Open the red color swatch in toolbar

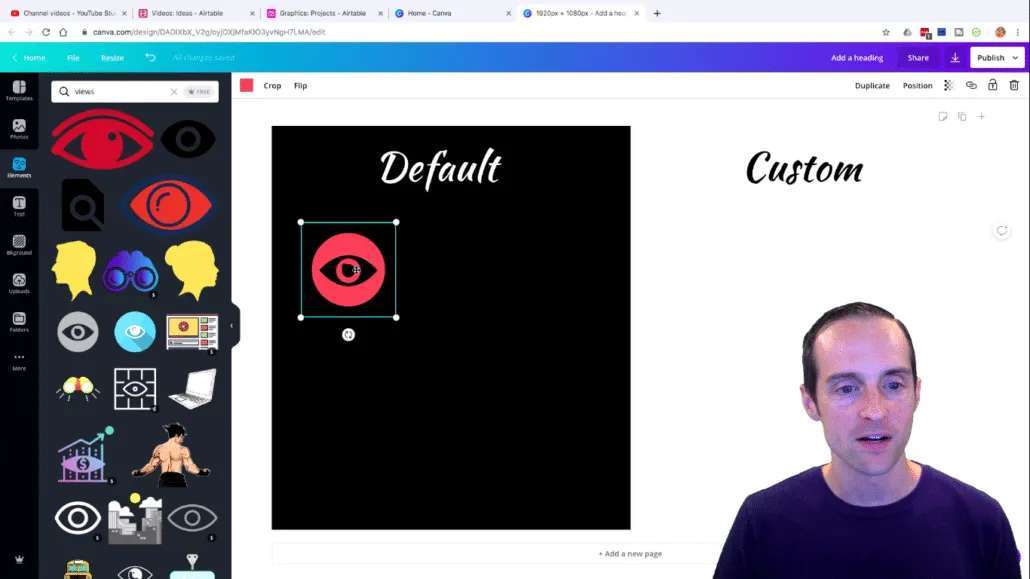click(246, 85)
